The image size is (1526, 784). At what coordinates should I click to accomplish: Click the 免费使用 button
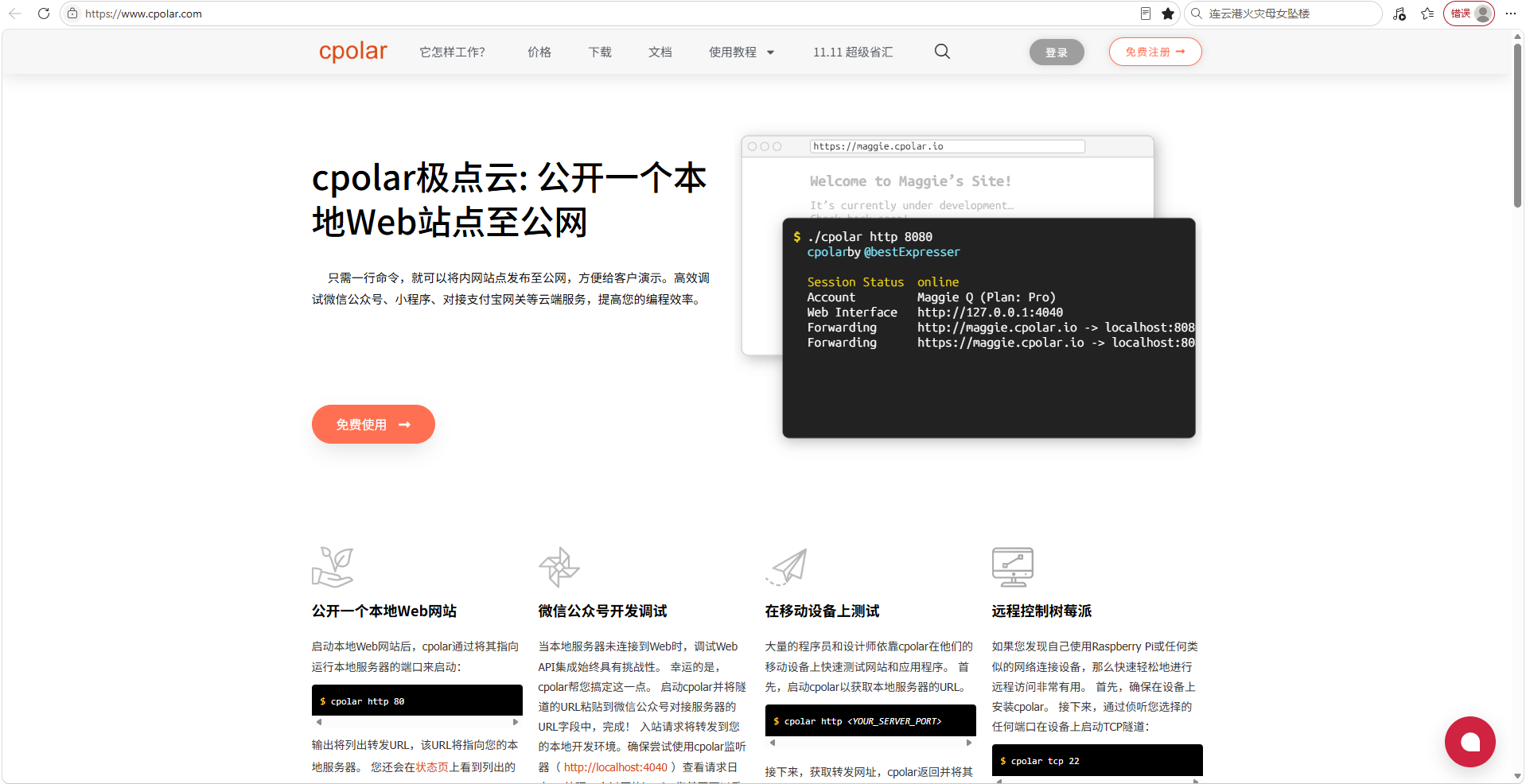point(373,425)
